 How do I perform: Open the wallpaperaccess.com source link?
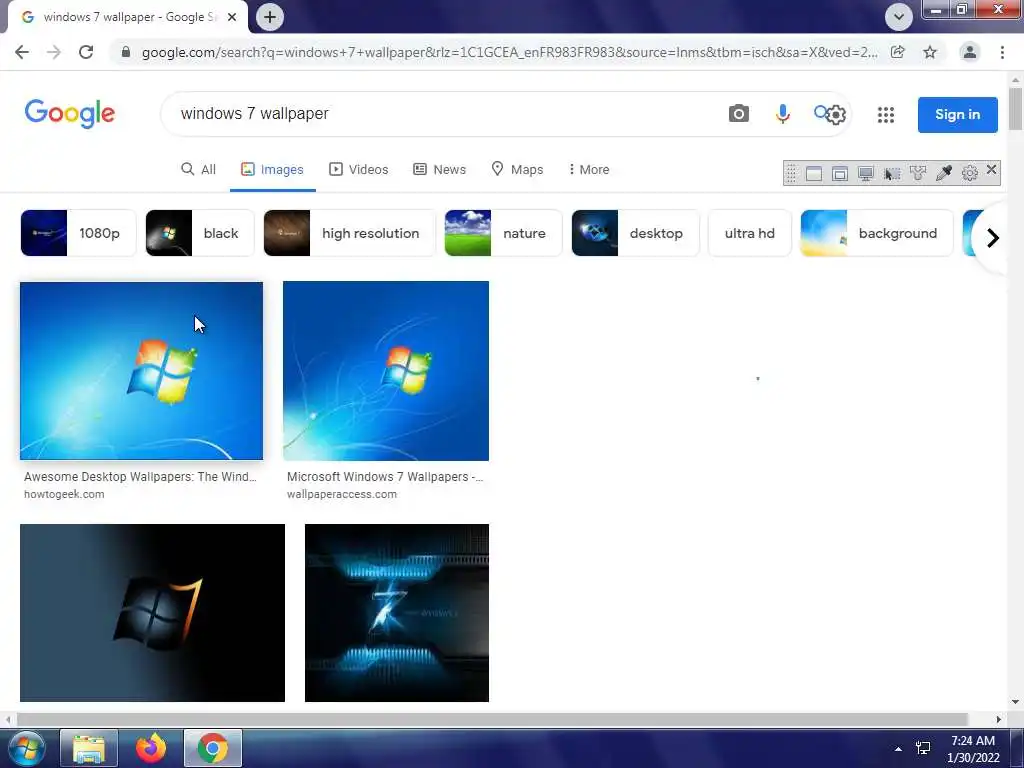pyautogui.click(x=342, y=494)
